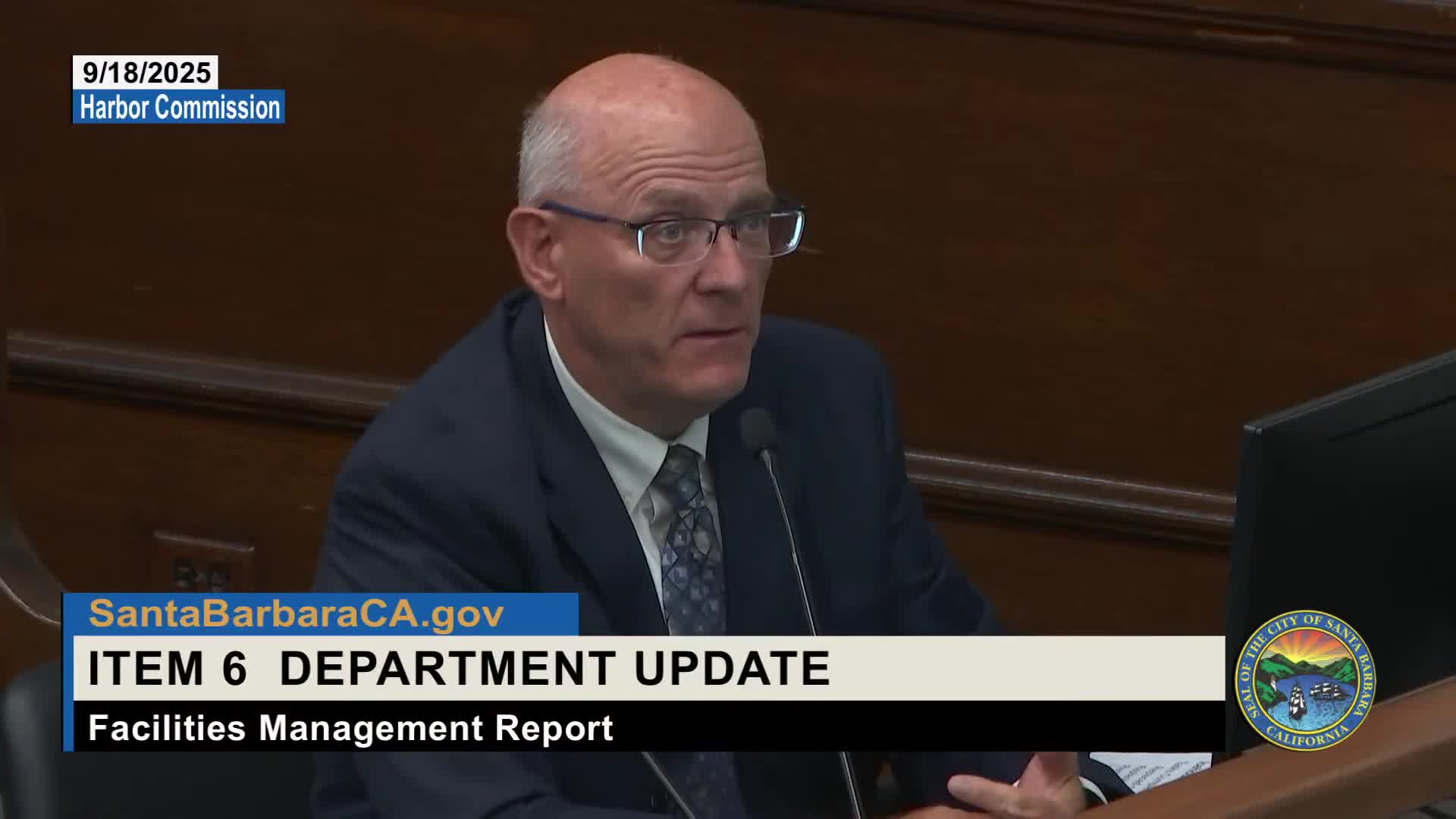1456x819 pixels.
Task: Select the Facilities Management Report subtitle
Action: tap(350, 728)
